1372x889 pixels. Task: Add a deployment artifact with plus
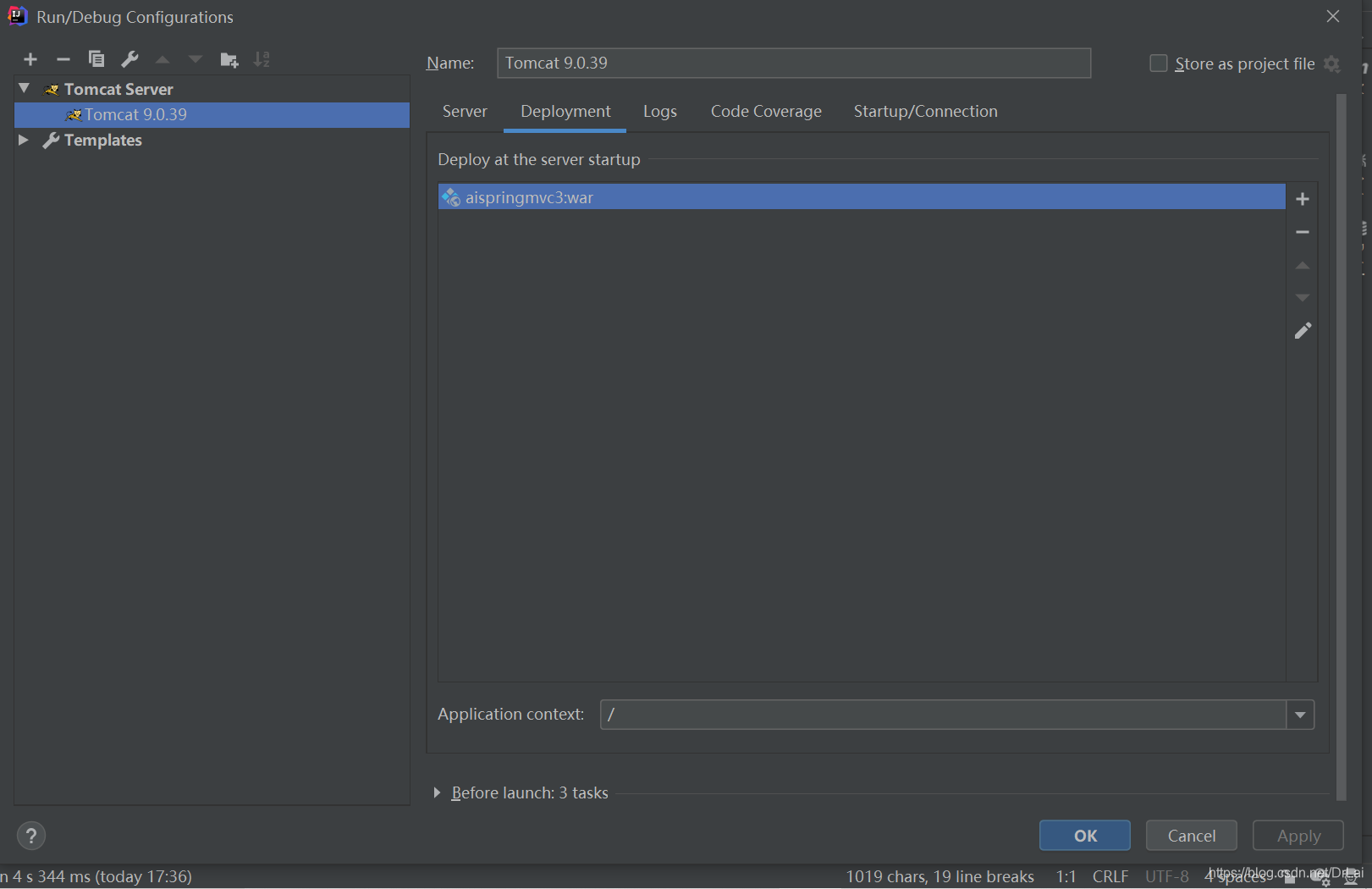click(x=1303, y=199)
